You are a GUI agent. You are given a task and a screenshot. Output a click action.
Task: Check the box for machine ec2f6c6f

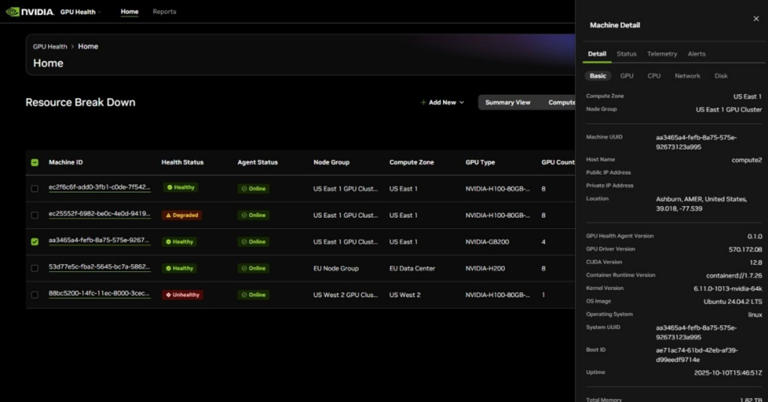tap(35, 189)
